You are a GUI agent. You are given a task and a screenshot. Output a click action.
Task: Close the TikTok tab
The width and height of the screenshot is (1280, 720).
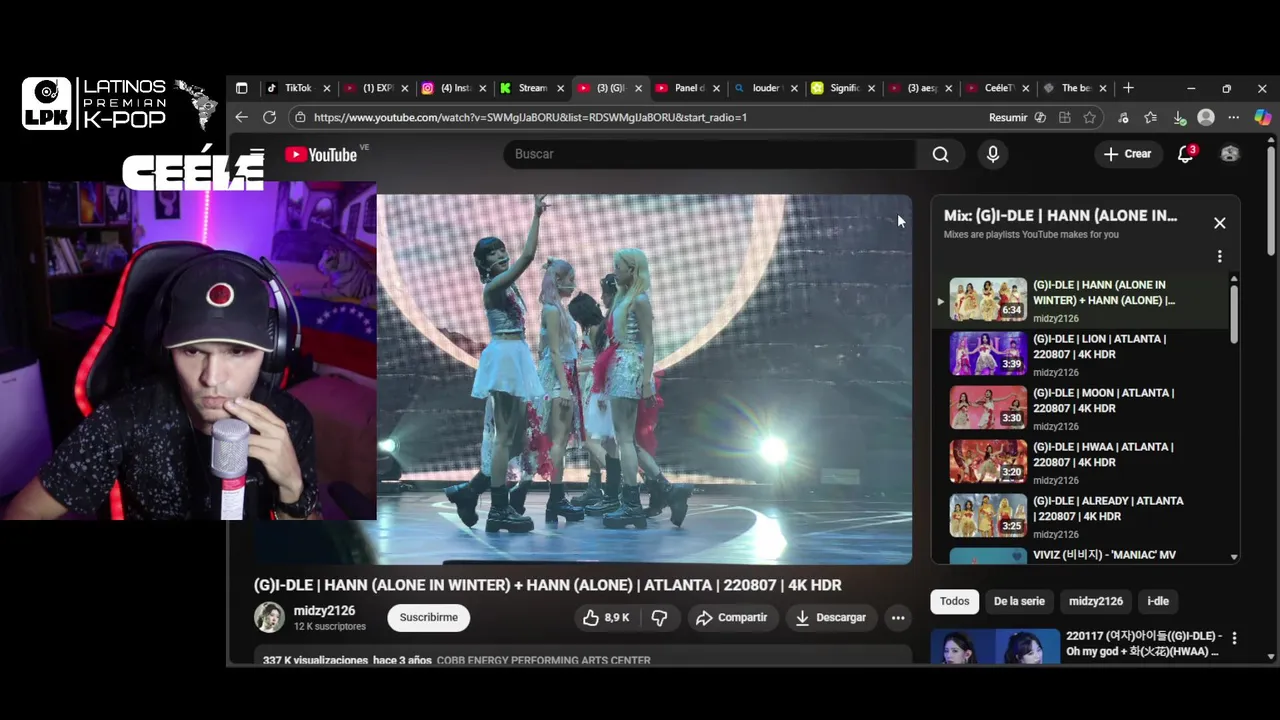point(327,88)
